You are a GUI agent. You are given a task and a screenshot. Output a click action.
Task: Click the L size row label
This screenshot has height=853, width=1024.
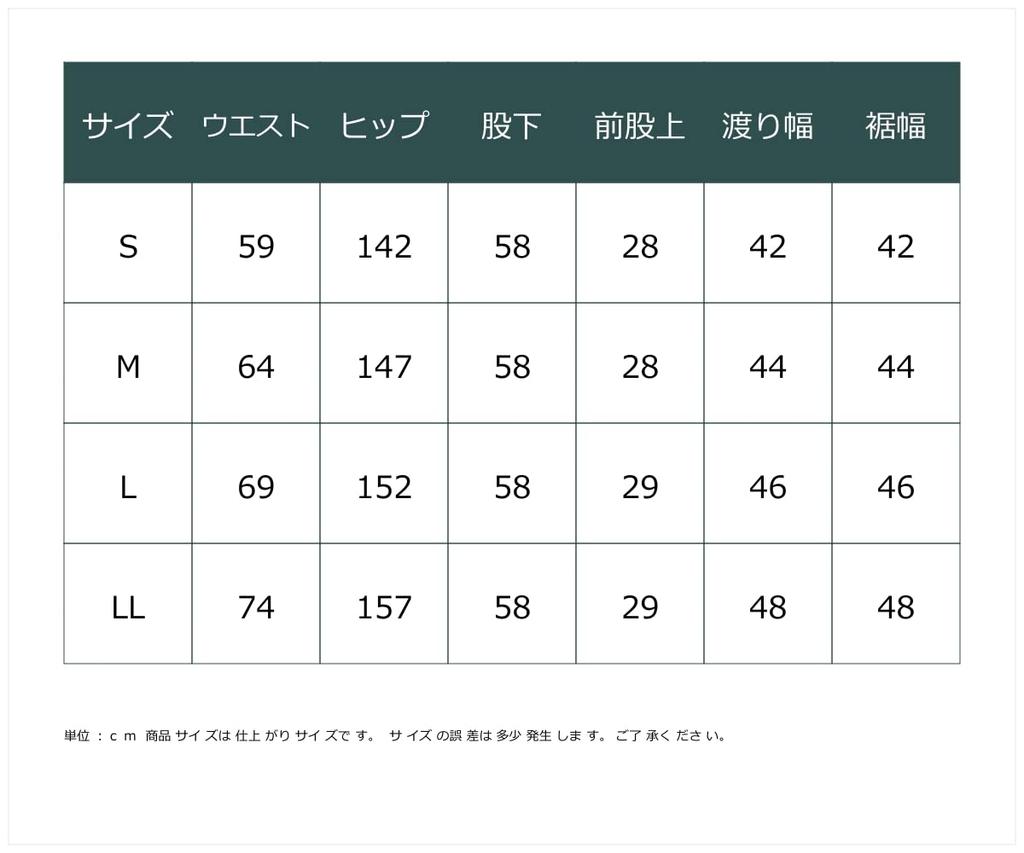pos(128,487)
